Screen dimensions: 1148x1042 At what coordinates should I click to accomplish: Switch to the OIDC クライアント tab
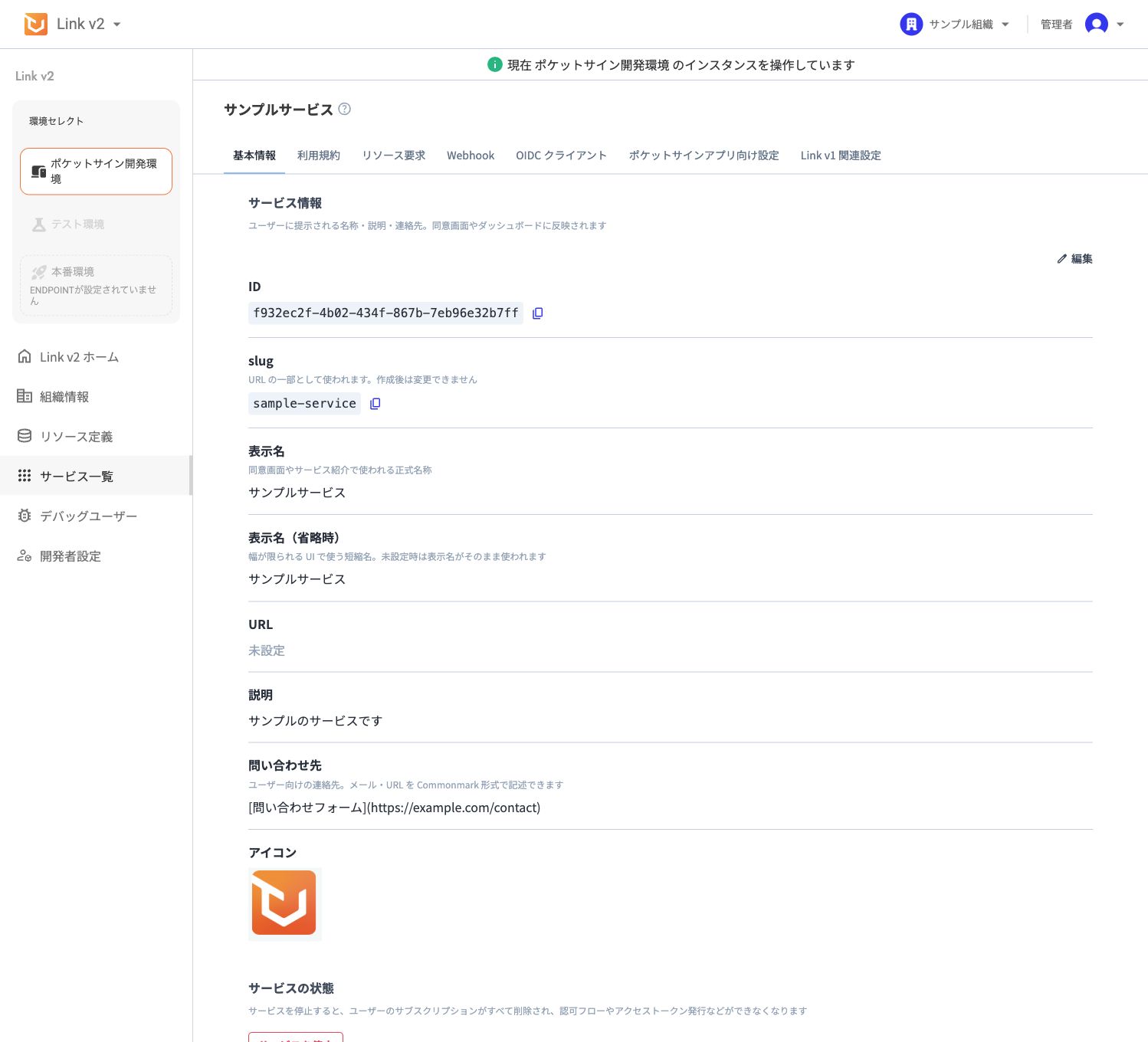(562, 156)
